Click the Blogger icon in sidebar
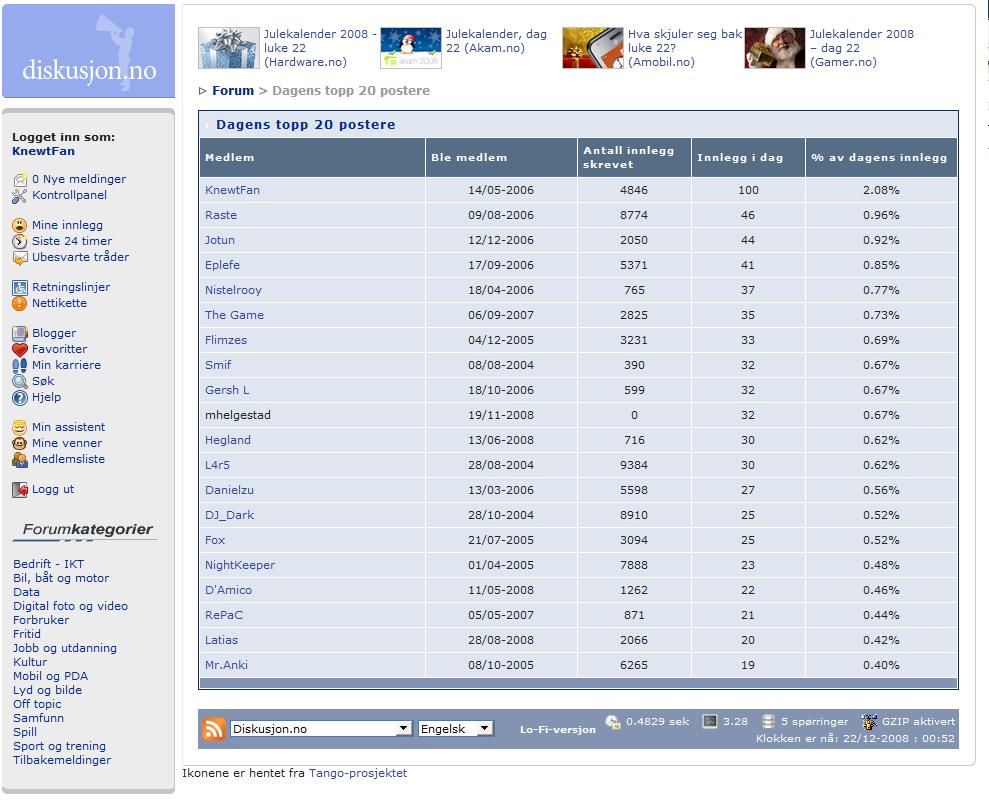 [x=20, y=333]
